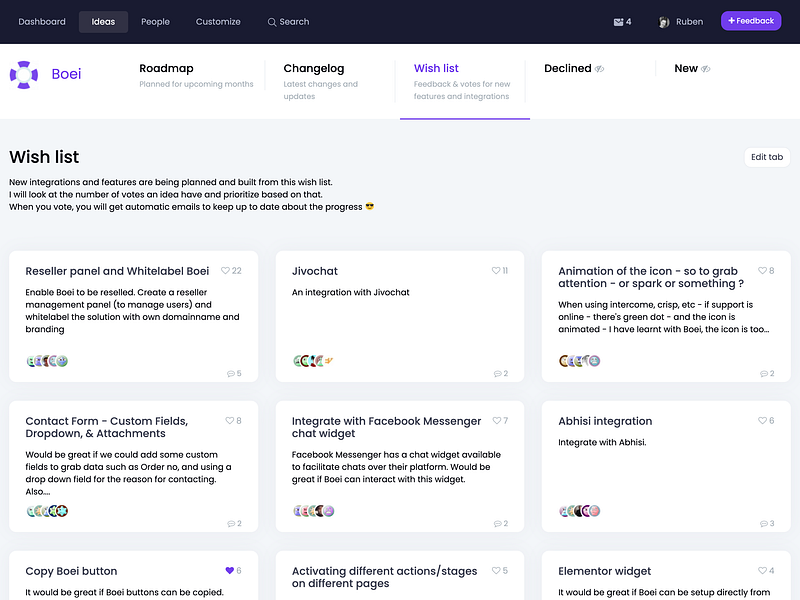
Task: Click the Boei brand name link
Action: coord(66,74)
